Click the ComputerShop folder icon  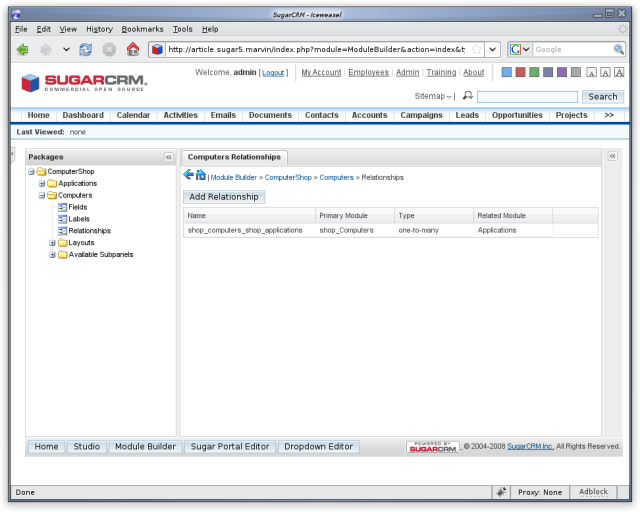coord(41,171)
